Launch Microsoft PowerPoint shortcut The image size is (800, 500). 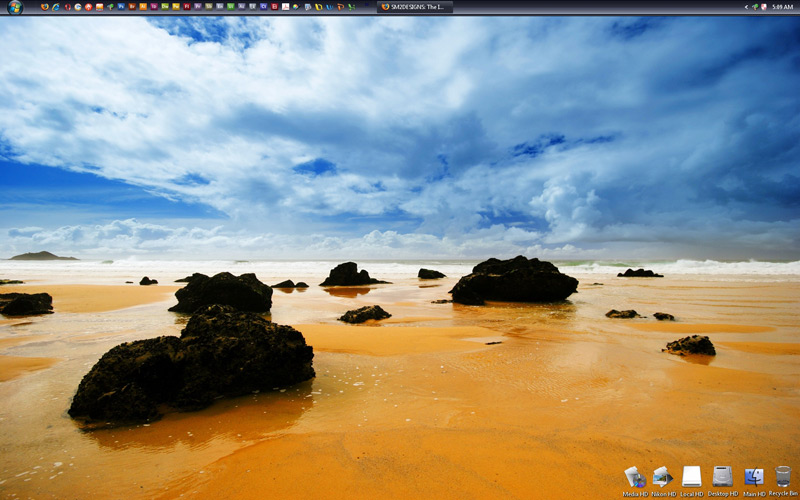[341, 7]
